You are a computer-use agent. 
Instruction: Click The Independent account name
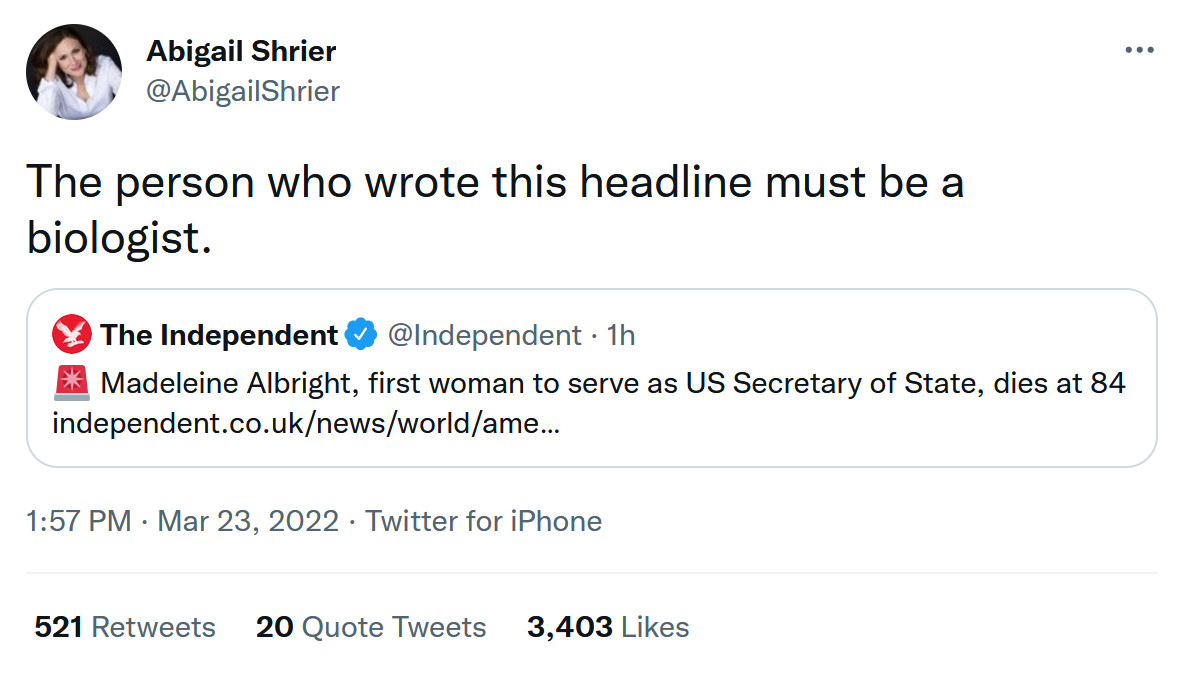[x=218, y=335]
